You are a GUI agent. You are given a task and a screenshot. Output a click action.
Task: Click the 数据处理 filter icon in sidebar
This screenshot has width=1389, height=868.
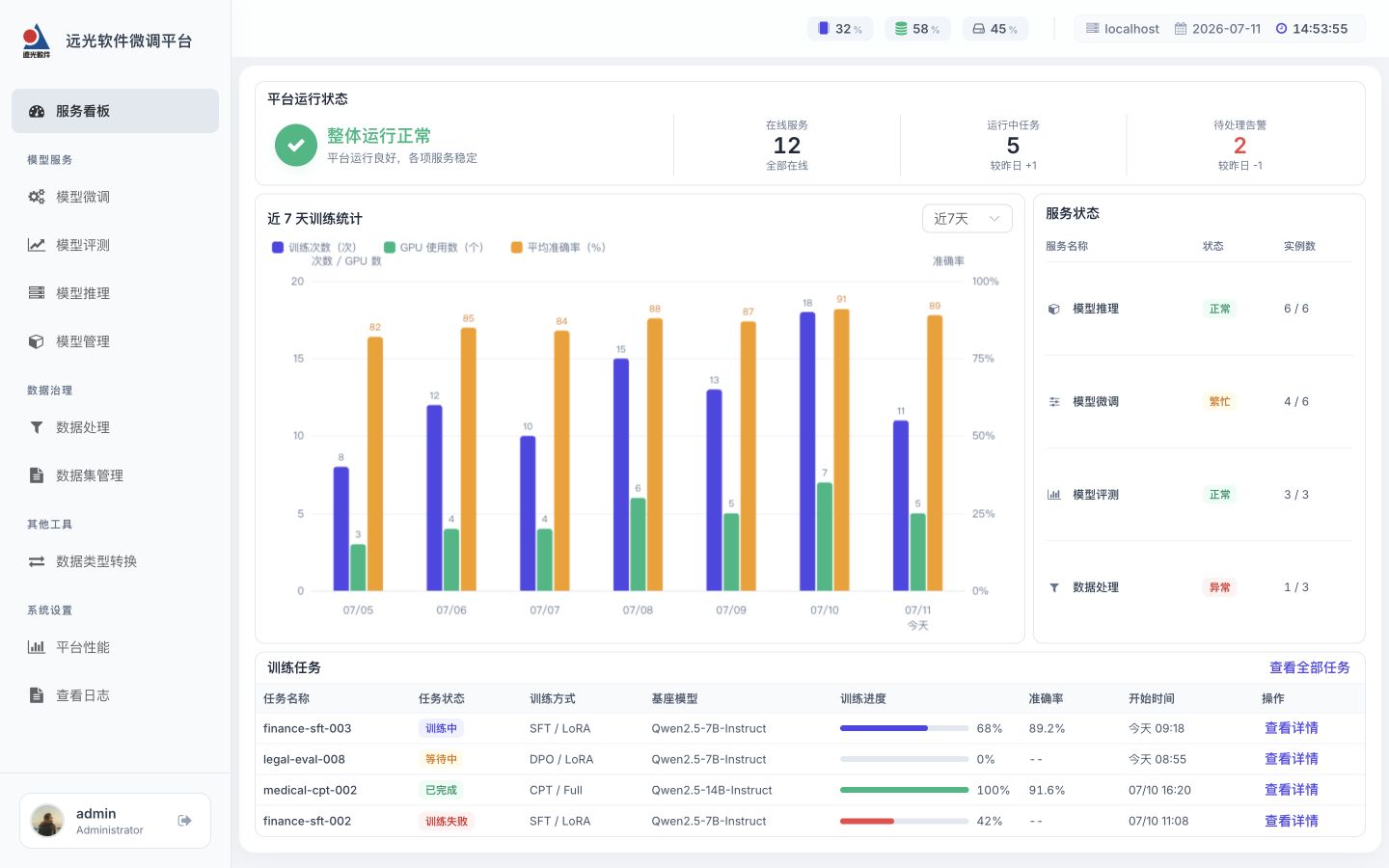tap(37, 427)
